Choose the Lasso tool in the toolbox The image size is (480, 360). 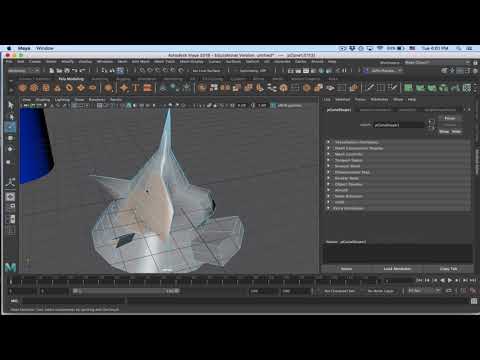(10, 116)
